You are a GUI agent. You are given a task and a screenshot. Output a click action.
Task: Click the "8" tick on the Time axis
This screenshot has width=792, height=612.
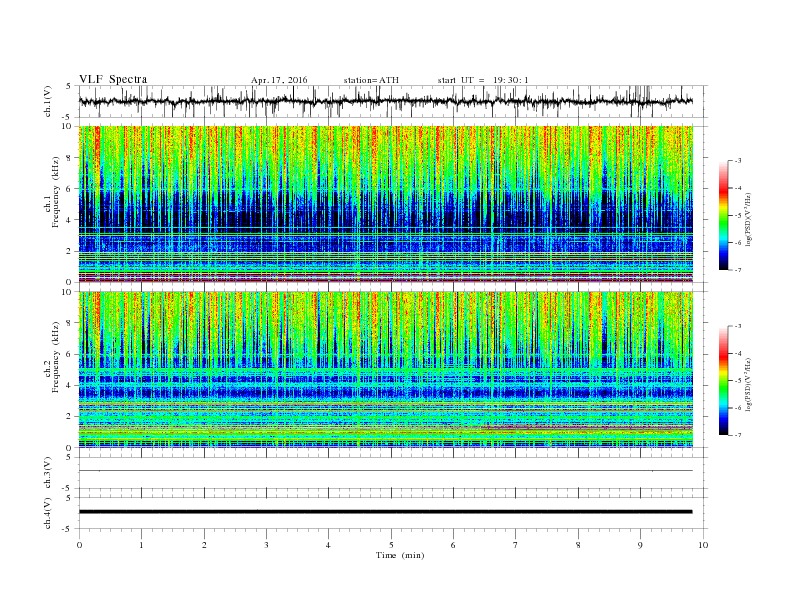pyautogui.click(x=578, y=545)
